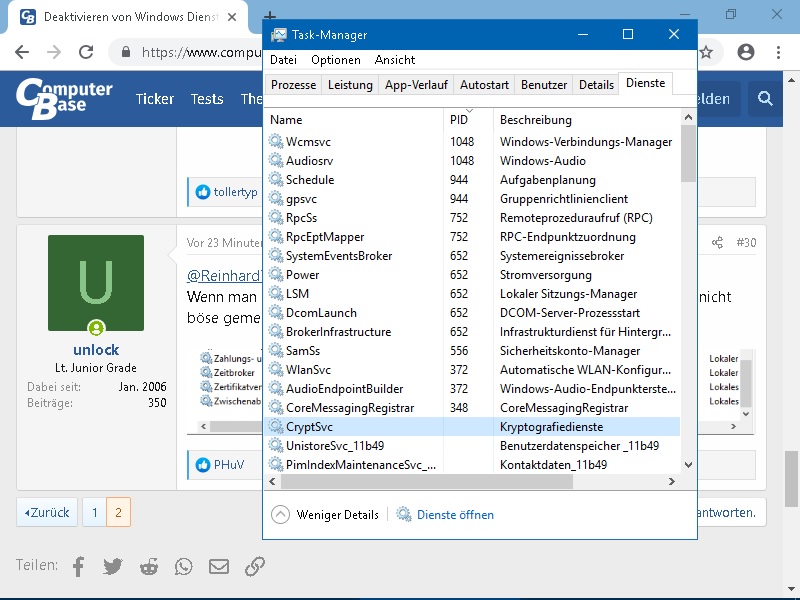Select the UnistoreSvc_11b49 service row
This screenshot has width=800, height=600.
tap(472, 445)
